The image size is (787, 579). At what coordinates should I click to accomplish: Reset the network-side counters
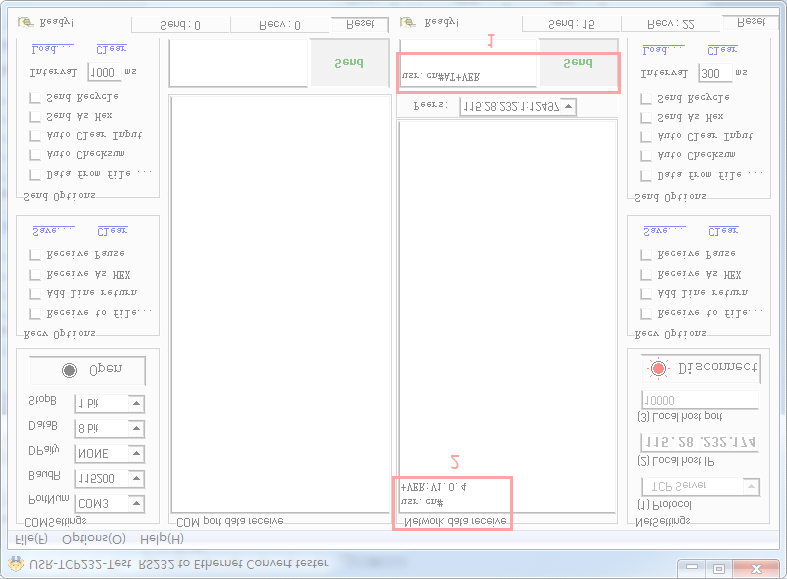point(751,23)
